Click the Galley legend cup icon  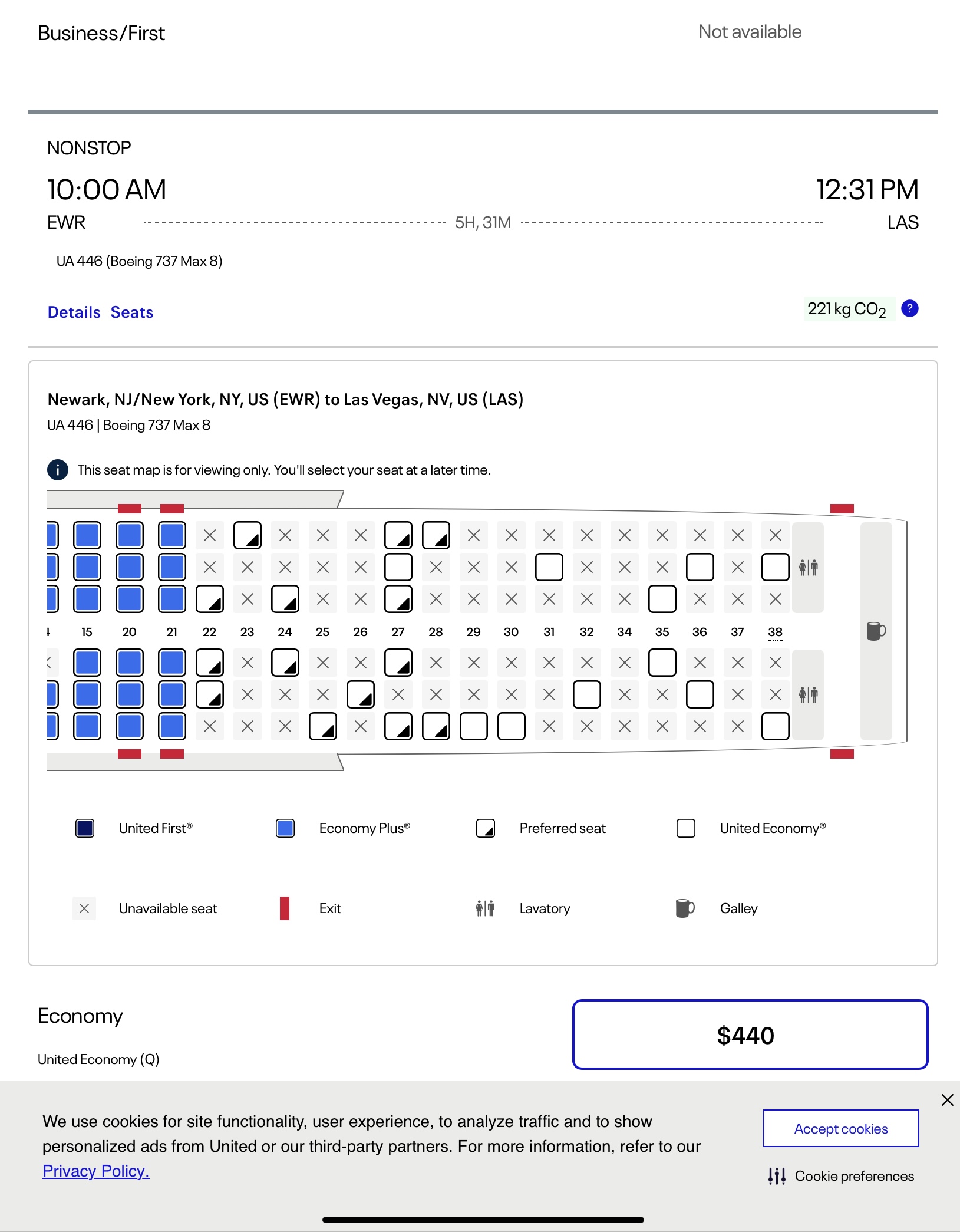685,908
